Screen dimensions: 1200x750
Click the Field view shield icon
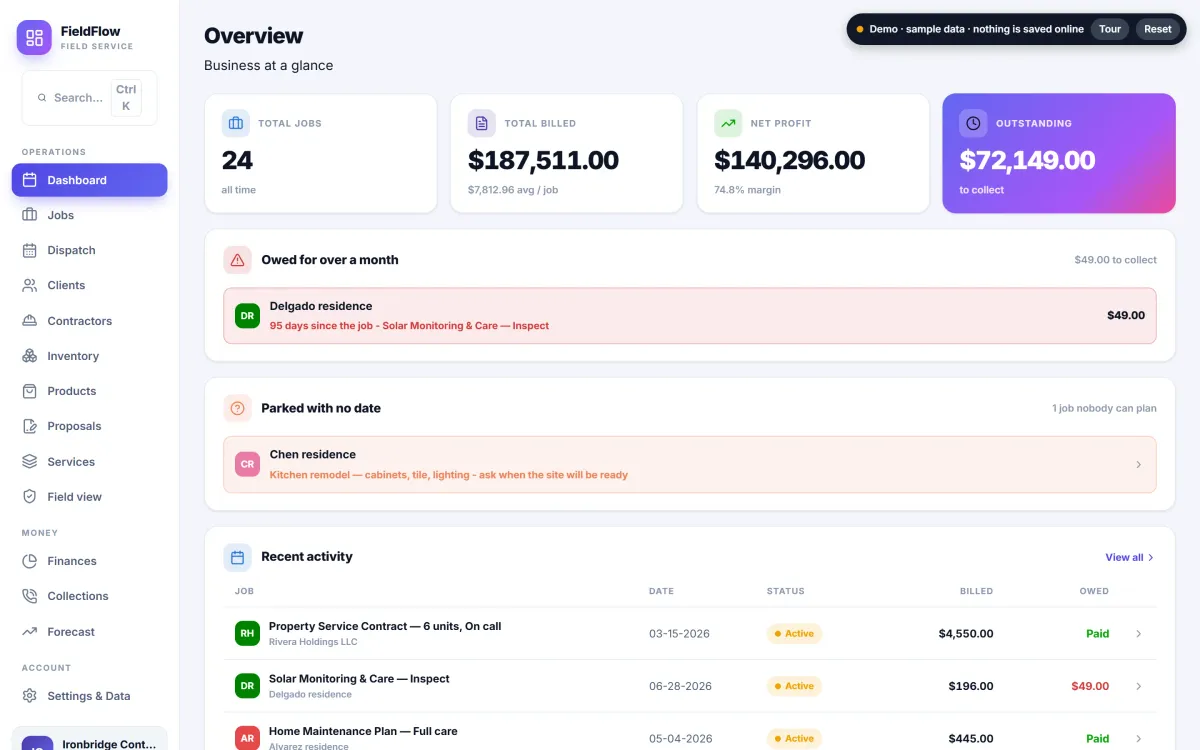click(x=30, y=497)
